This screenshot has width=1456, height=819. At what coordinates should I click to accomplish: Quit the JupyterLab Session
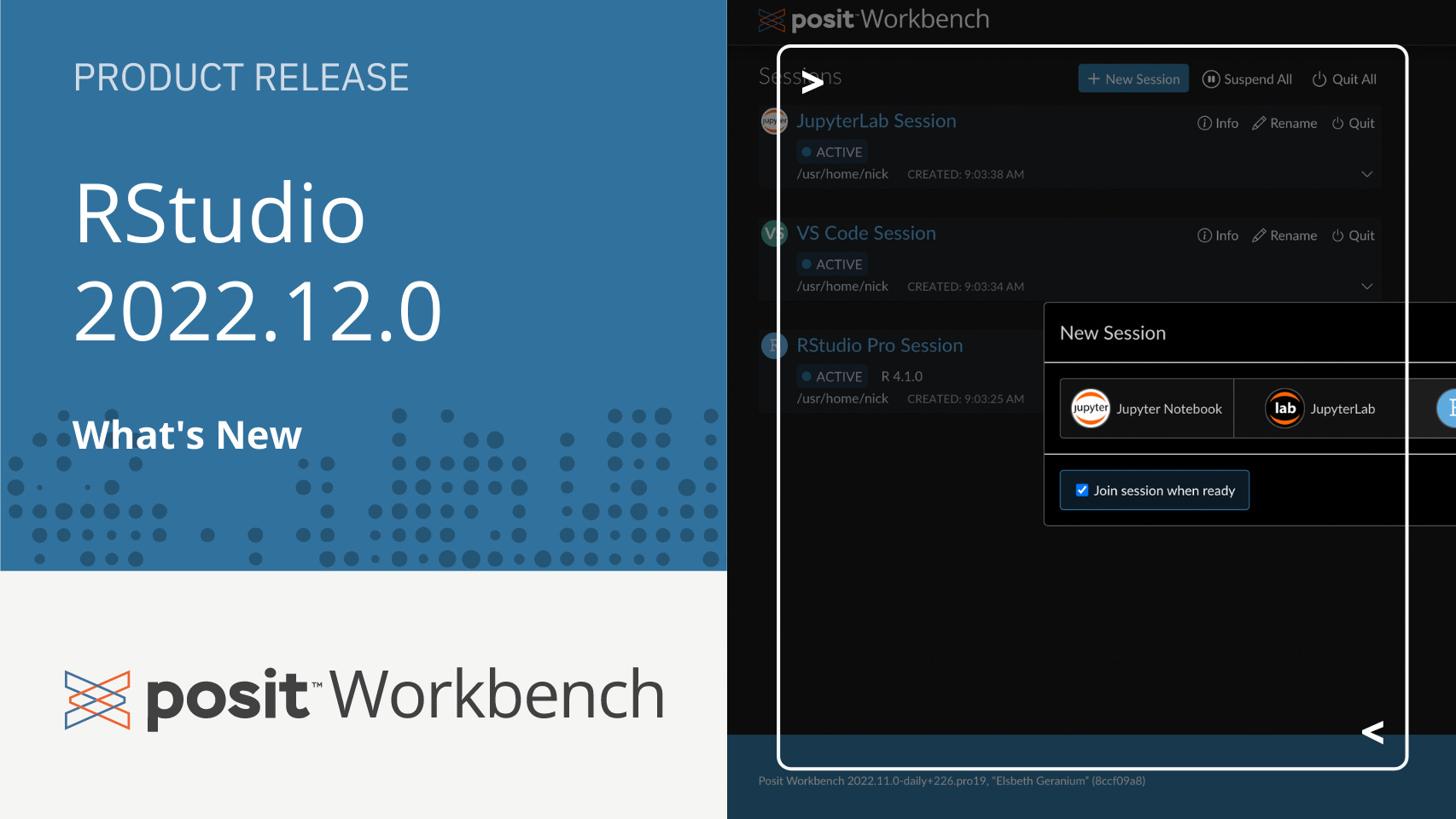[1354, 124]
